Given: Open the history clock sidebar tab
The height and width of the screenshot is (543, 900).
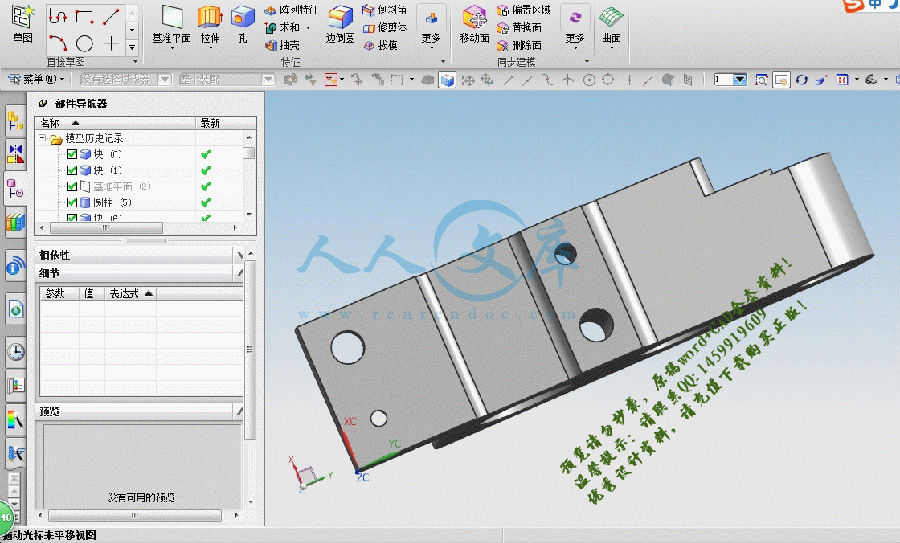Looking at the screenshot, I should tap(15, 351).
